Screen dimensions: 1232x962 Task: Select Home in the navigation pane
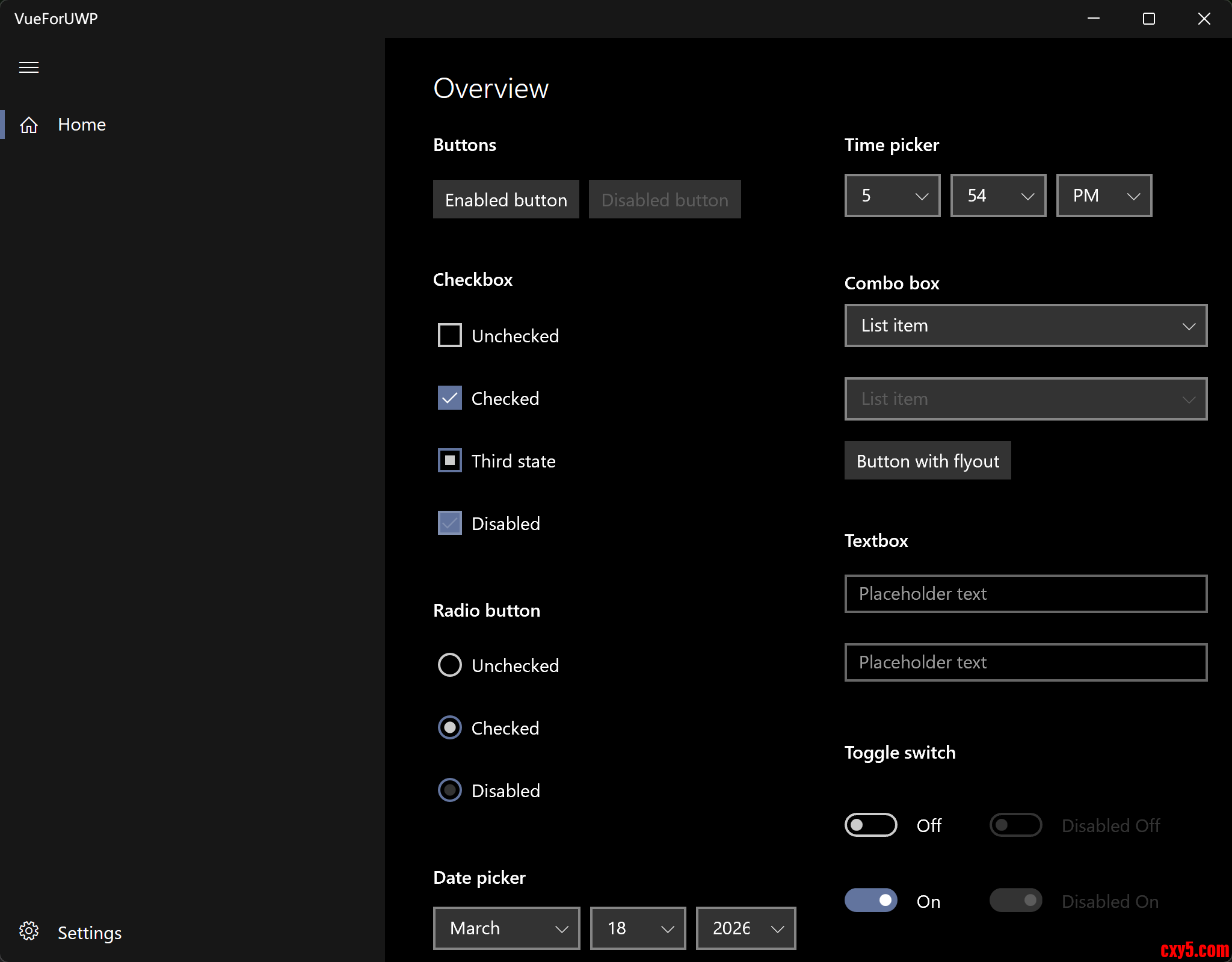point(82,125)
